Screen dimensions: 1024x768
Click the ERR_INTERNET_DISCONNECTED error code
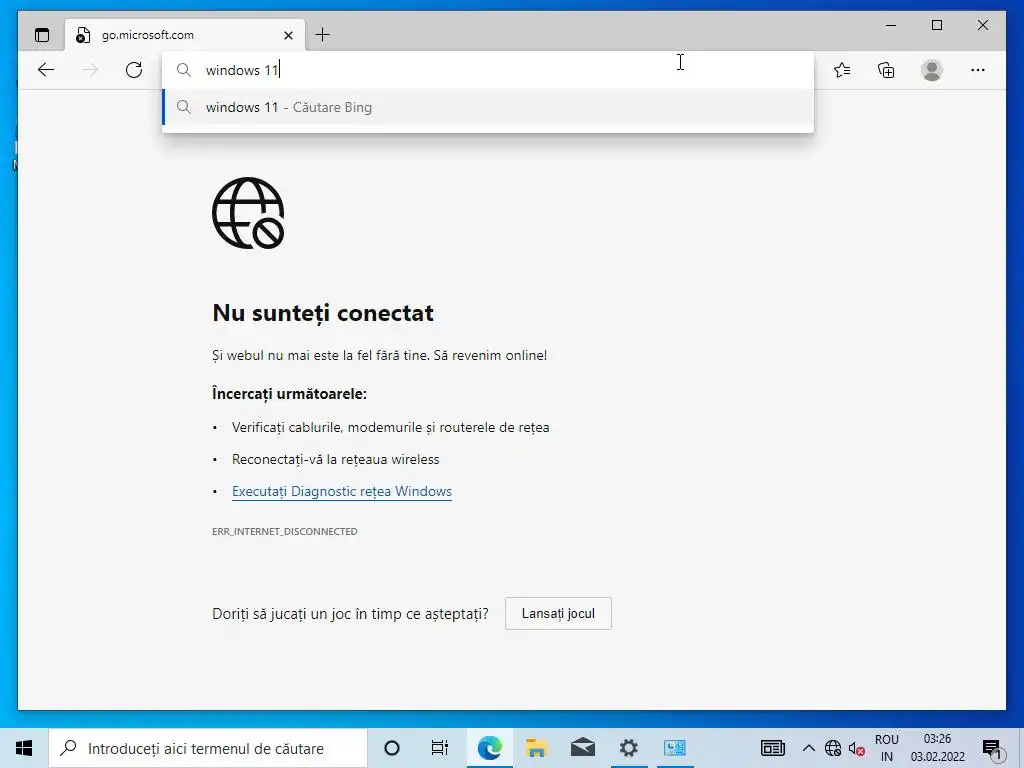pos(285,532)
